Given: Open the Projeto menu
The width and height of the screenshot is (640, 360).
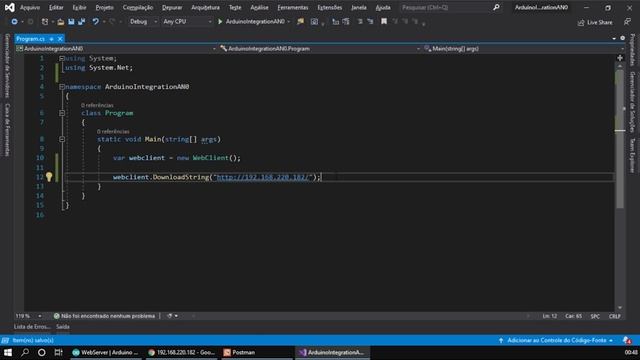Looking at the screenshot, I should point(104,7).
